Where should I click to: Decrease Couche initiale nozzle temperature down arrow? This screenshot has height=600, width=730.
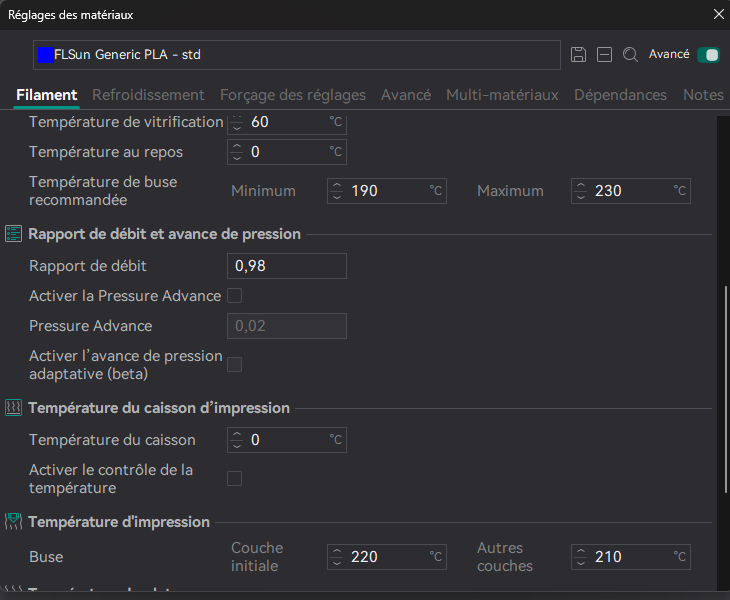337,562
